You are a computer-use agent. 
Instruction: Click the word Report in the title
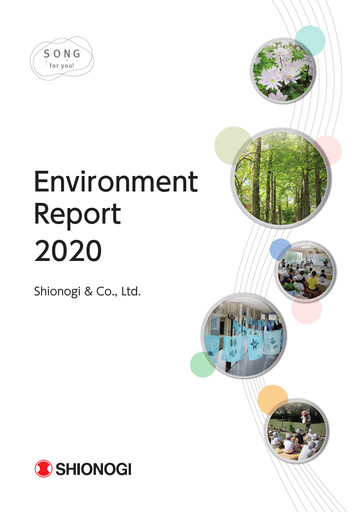point(77,215)
